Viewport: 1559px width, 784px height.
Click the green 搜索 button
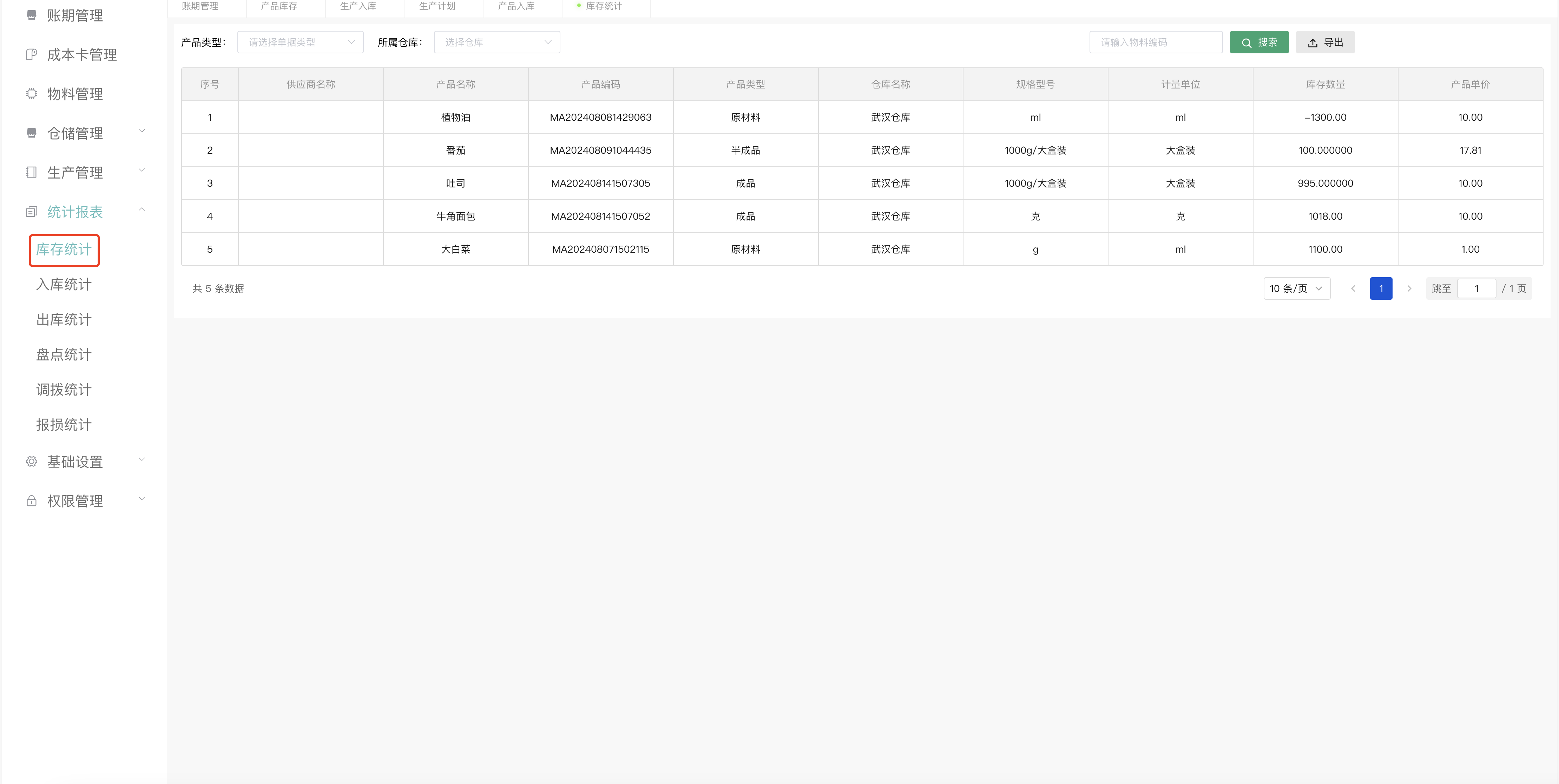[1259, 42]
